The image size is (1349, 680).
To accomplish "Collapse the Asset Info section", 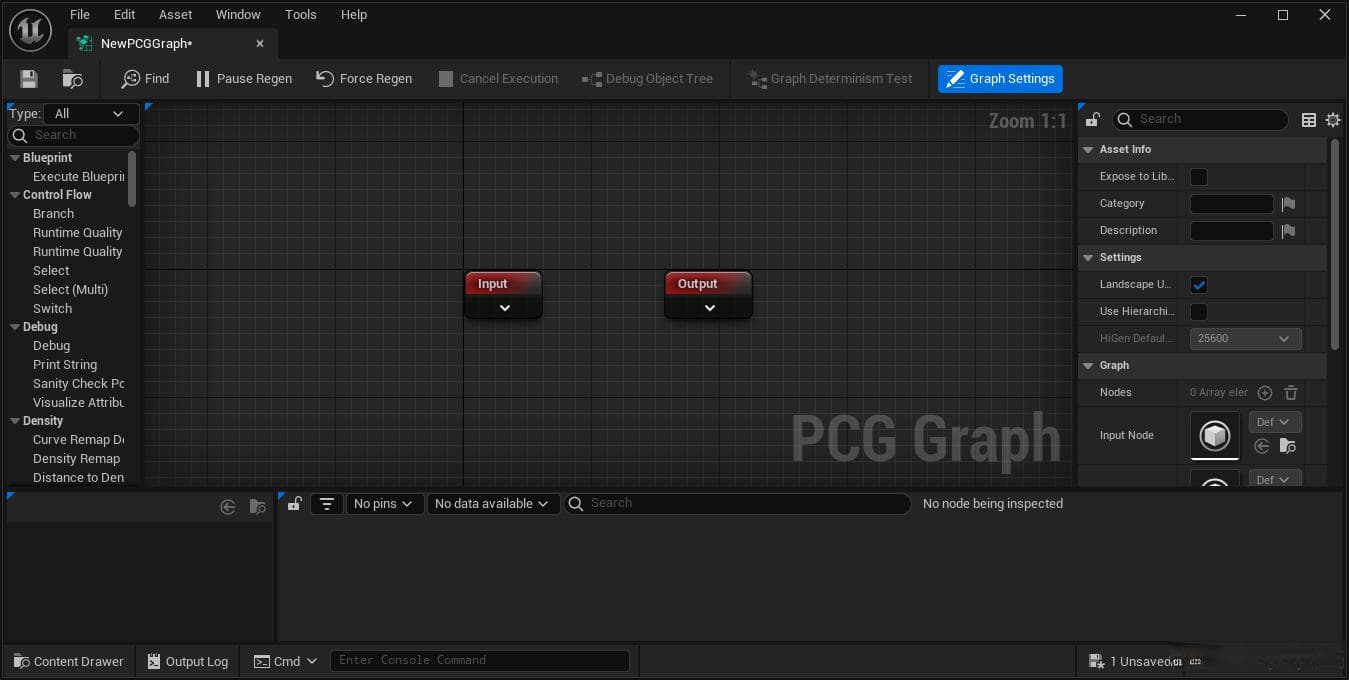I will tap(1088, 150).
